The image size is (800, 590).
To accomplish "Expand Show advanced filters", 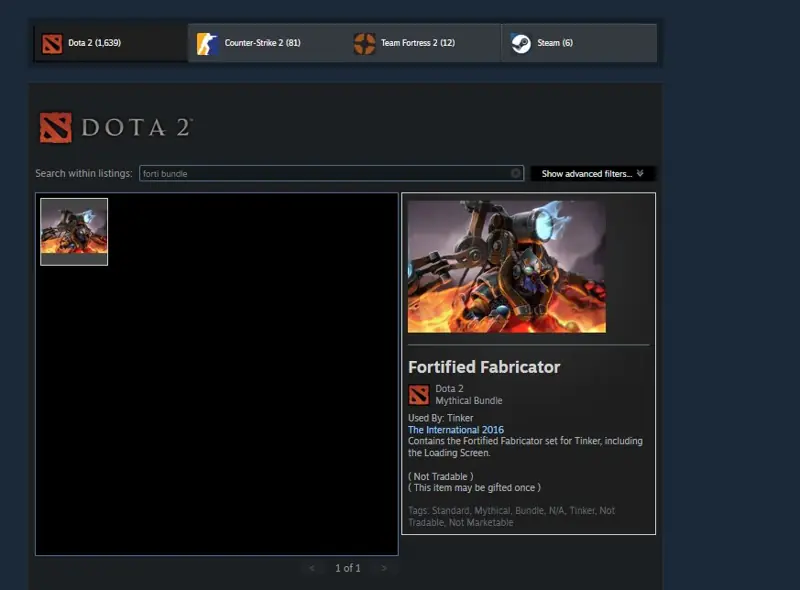I will (592, 174).
